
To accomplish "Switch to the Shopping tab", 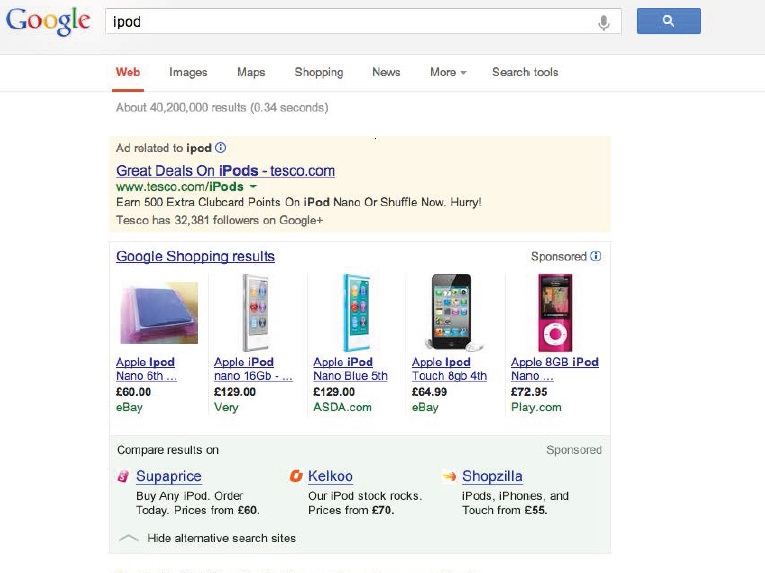I will (318, 72).
